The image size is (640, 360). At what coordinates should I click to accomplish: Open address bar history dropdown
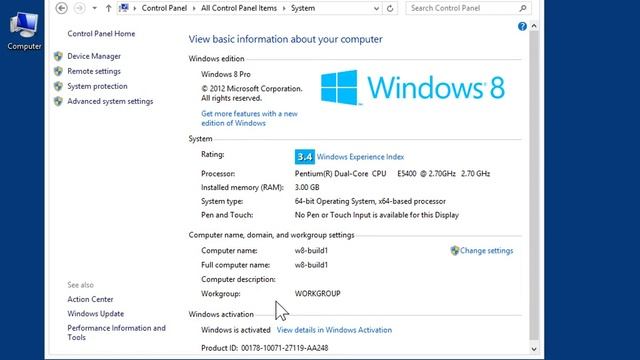(376, 8)
